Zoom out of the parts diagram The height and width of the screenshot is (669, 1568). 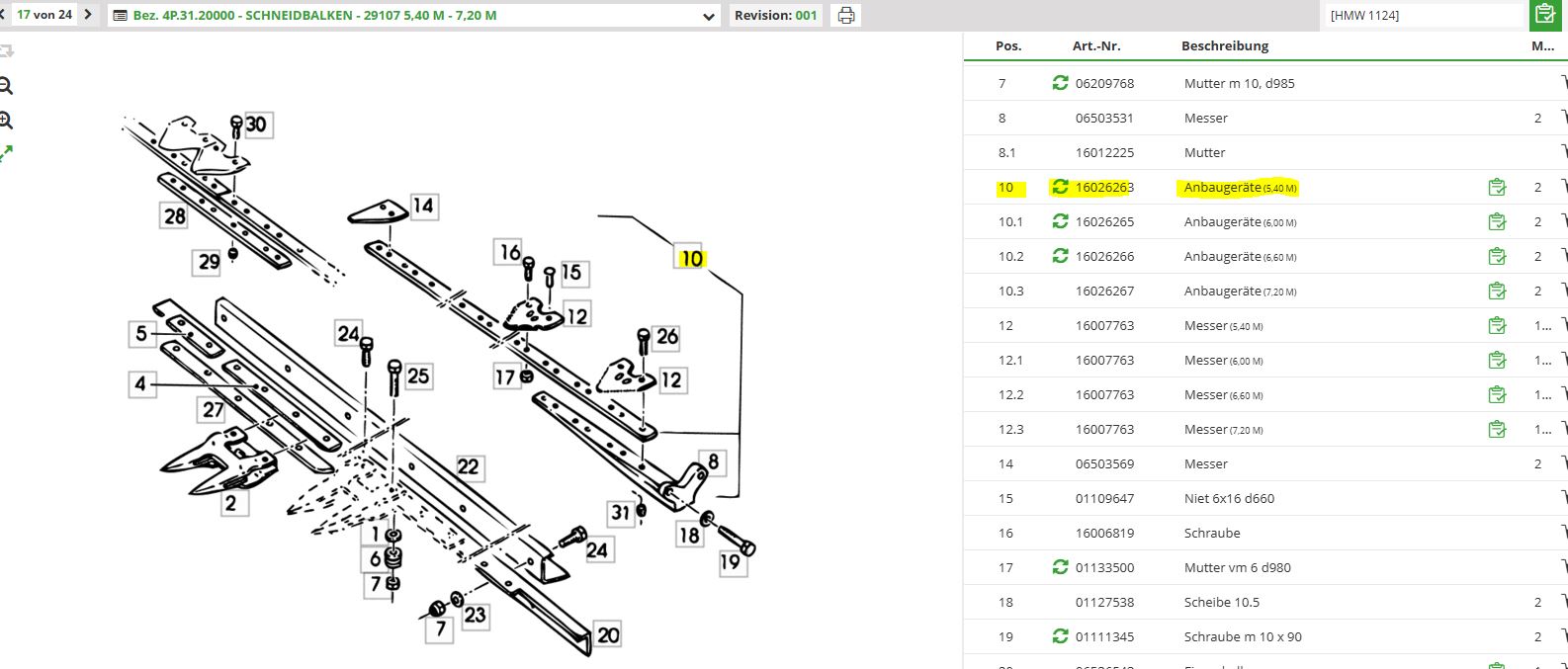[x=6, y=86]
